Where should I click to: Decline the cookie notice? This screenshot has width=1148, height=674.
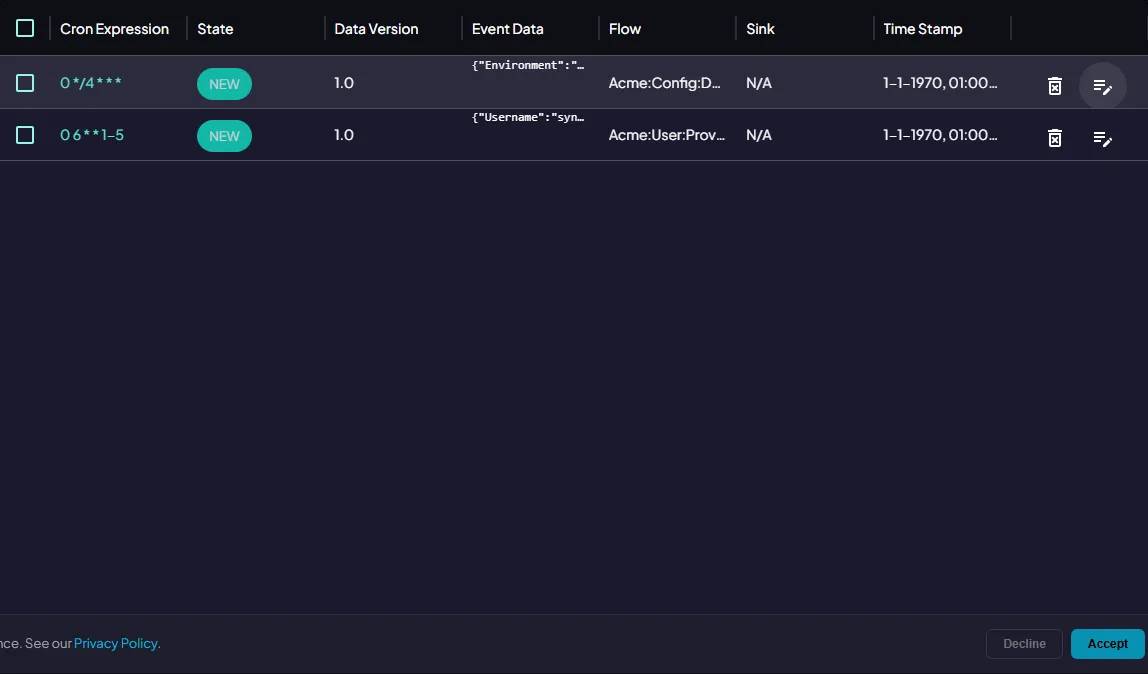coord(1024,644)
